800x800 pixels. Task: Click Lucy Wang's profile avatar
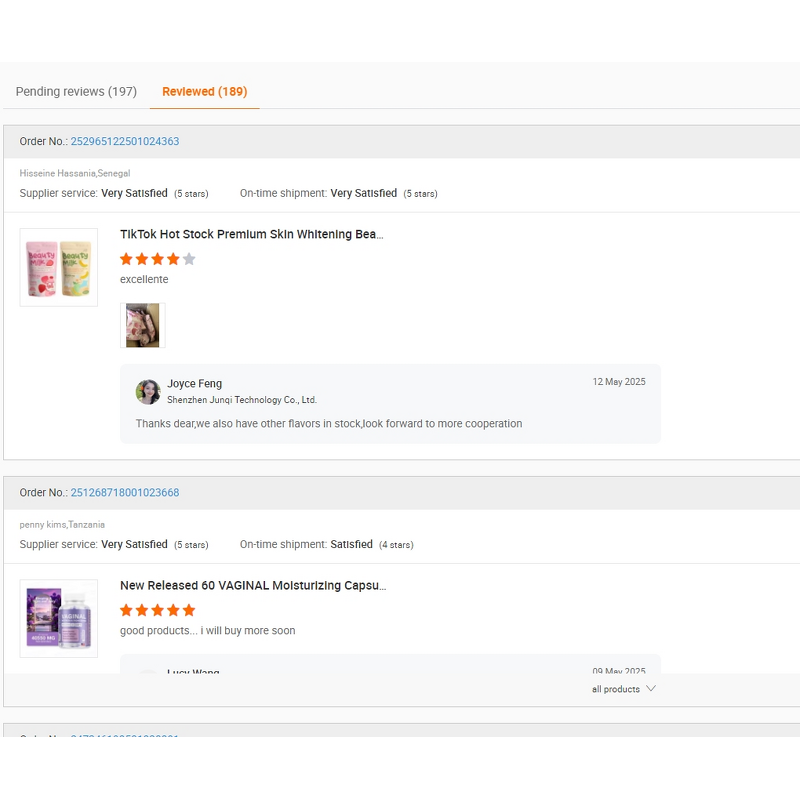[x=148, y=673]
